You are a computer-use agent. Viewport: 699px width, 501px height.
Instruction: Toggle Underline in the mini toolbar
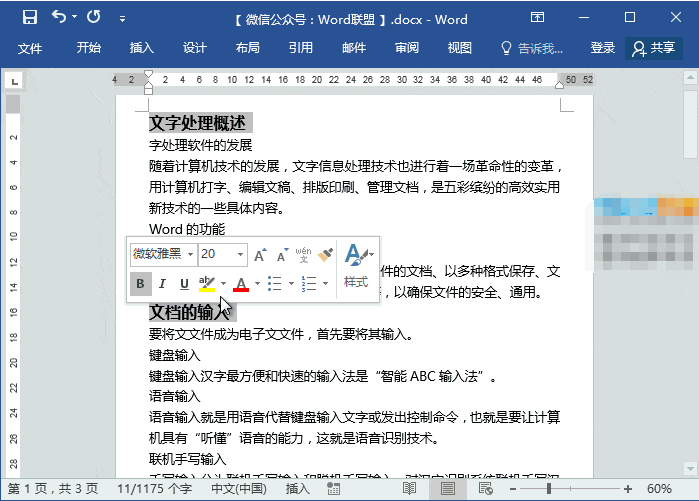pos(184,283)
